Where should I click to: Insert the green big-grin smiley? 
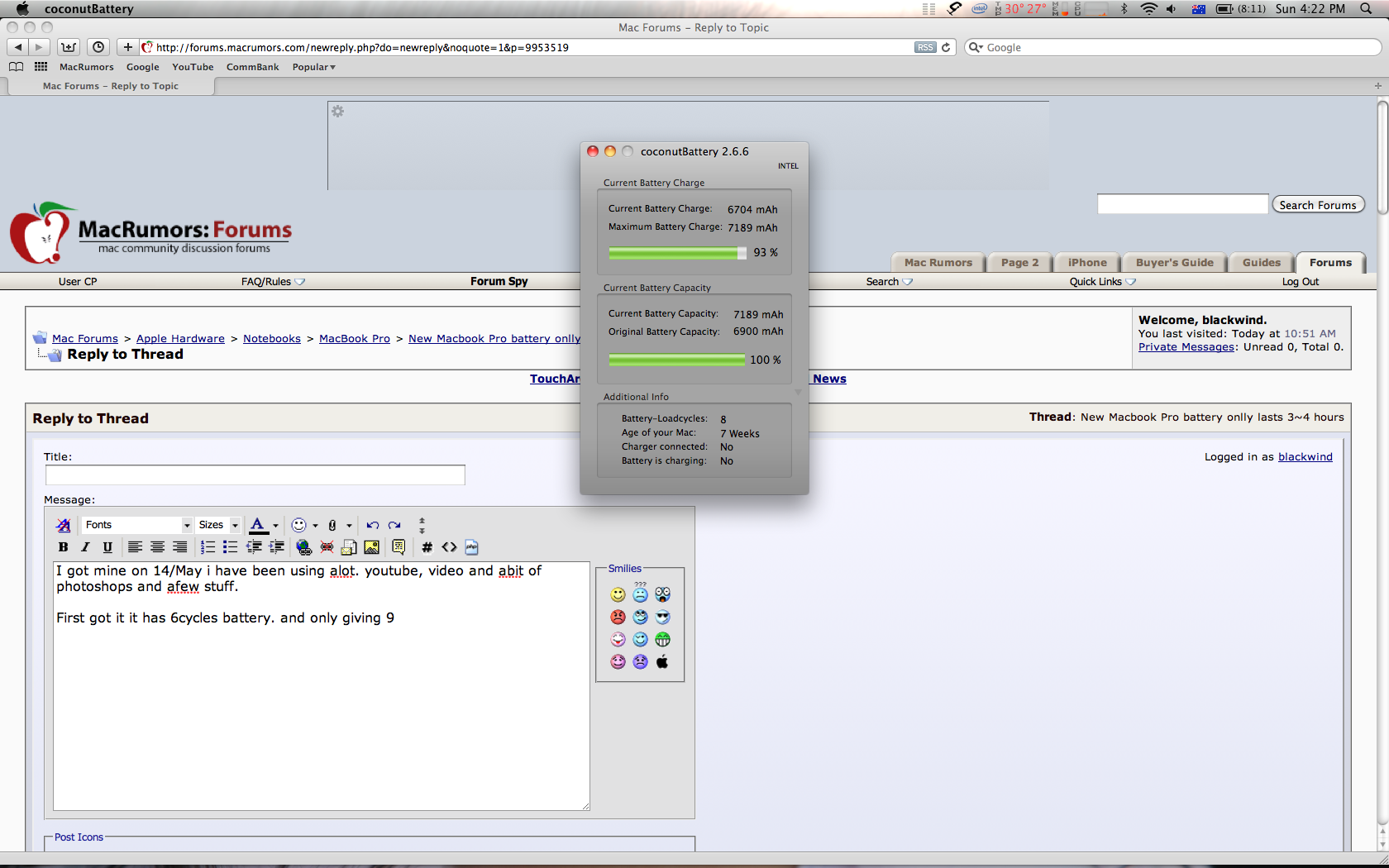(662, 639)
